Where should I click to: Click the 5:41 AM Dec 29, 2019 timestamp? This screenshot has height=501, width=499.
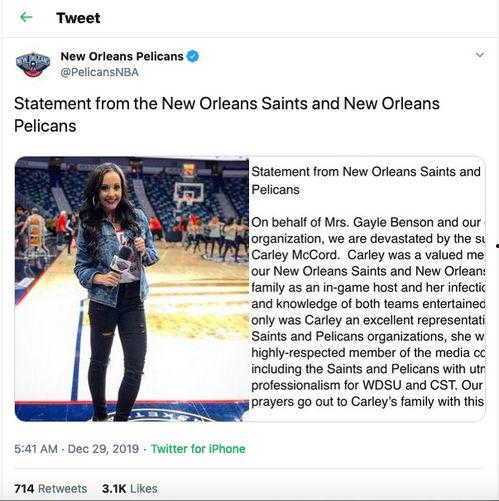(x=77, y=449)
